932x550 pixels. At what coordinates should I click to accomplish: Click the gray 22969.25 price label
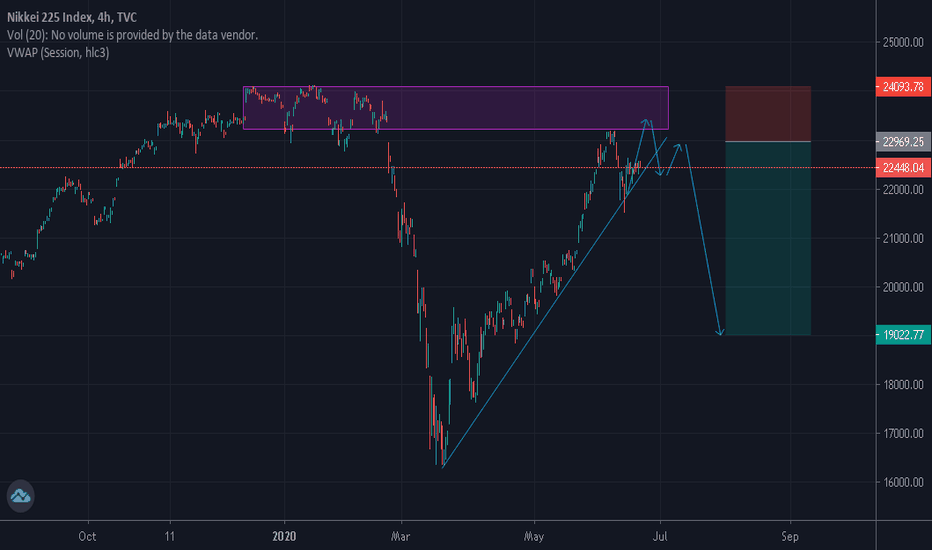(x=903, y=142)
